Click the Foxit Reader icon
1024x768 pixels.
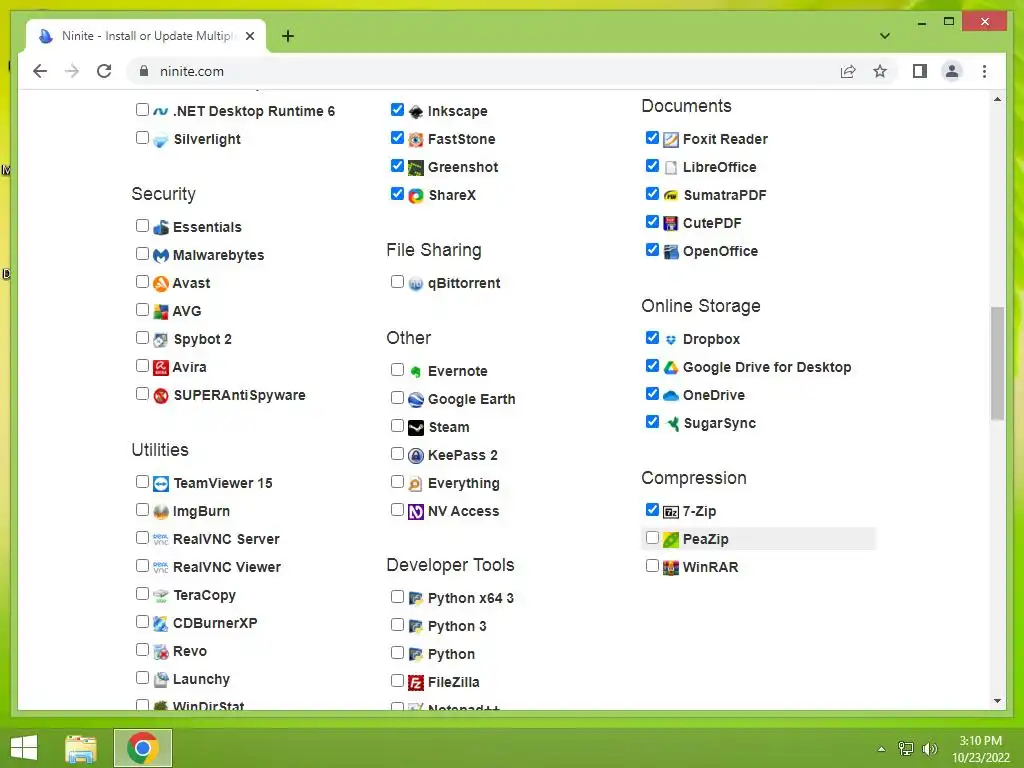[671, 140]
